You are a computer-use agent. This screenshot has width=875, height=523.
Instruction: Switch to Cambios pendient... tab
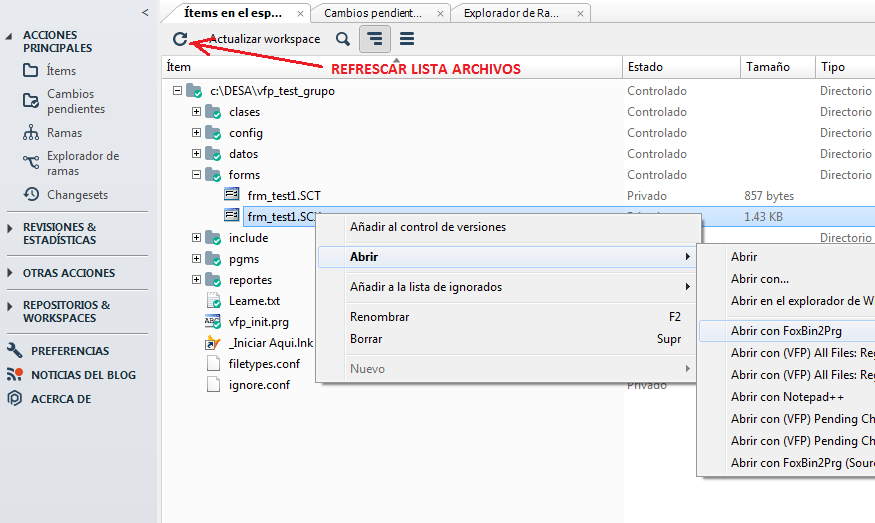(x=372, y=13)
